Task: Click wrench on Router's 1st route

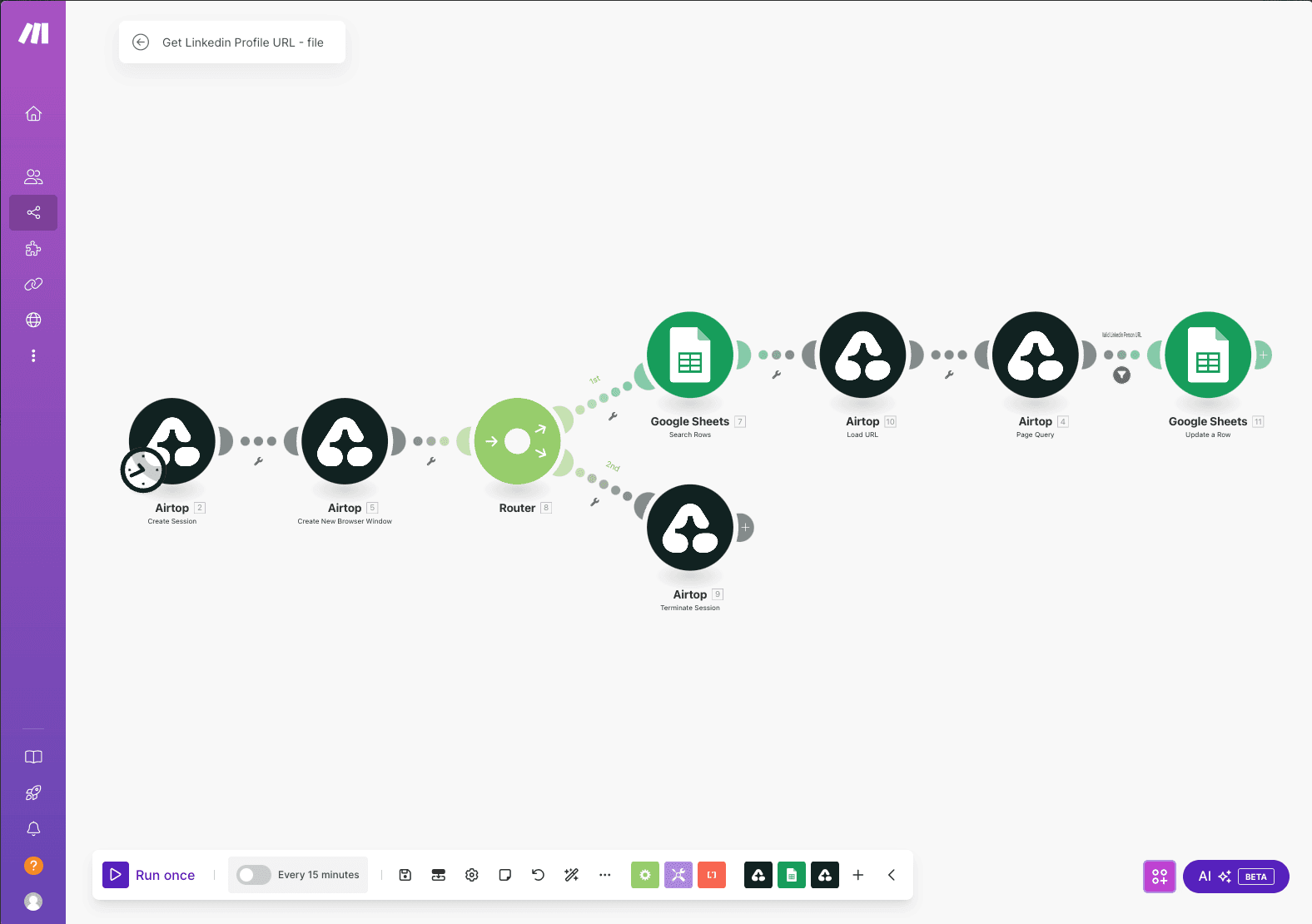Action: (x=614, y=416)
